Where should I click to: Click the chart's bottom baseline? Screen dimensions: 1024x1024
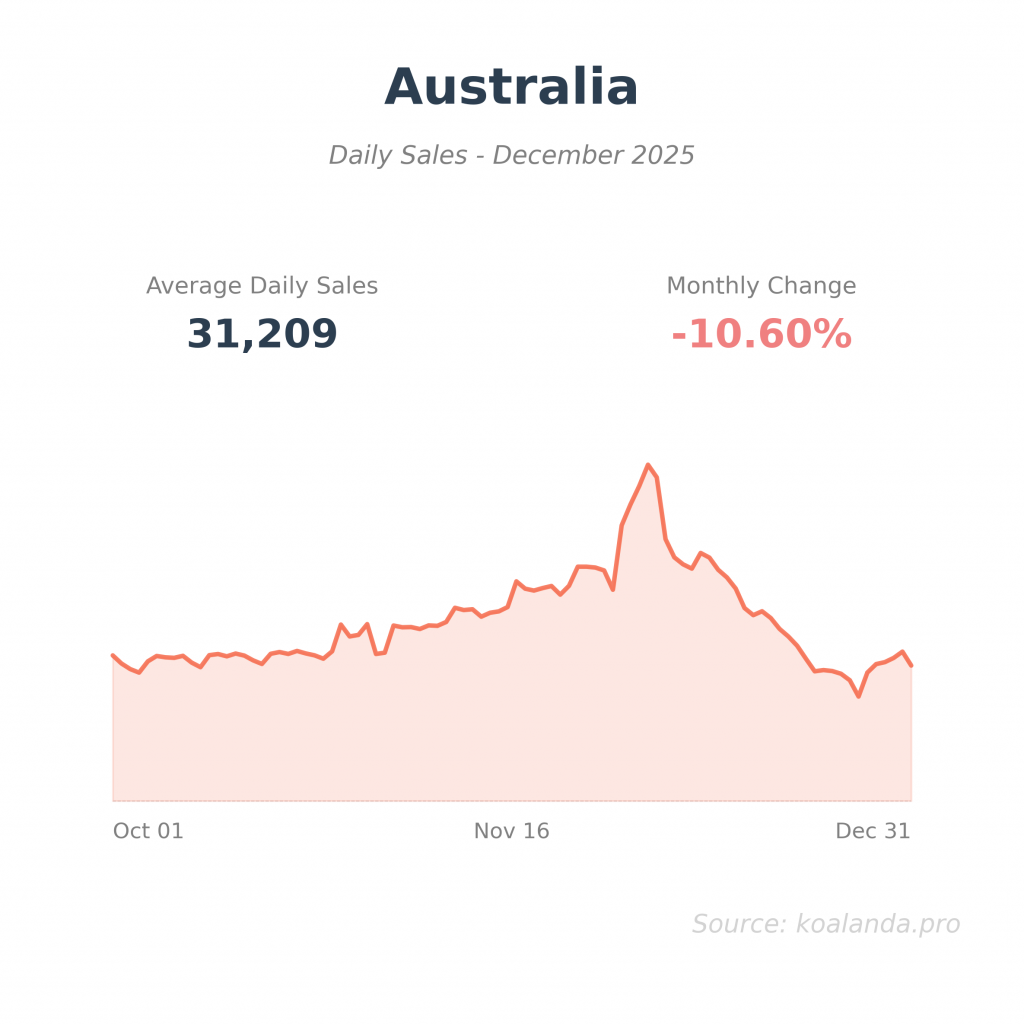coord(511,800)
